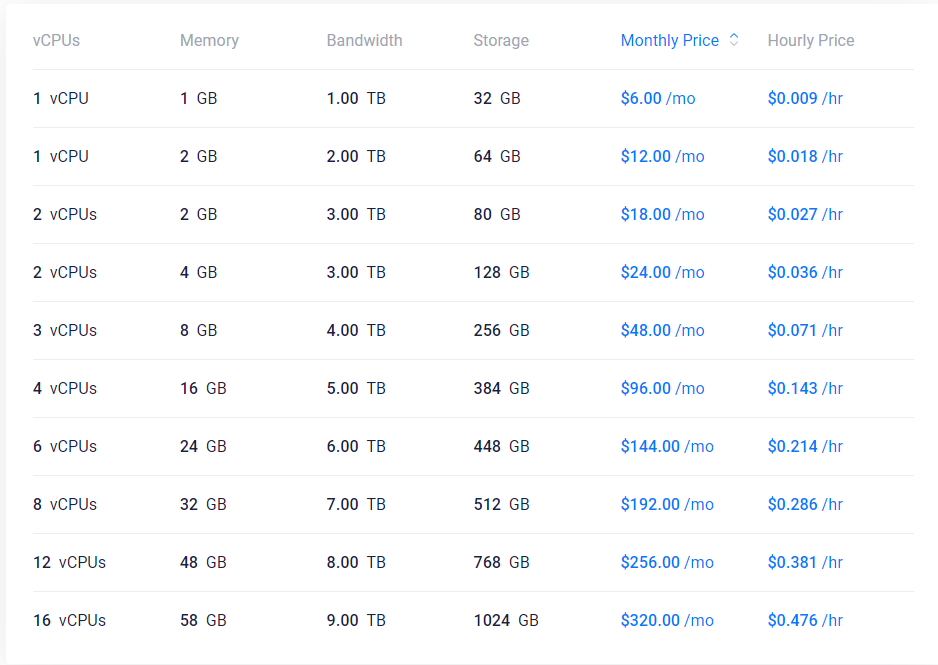Click the sort arrows beside Monthly Price
This screenshot has width=938, height=665.
[734, 40]
